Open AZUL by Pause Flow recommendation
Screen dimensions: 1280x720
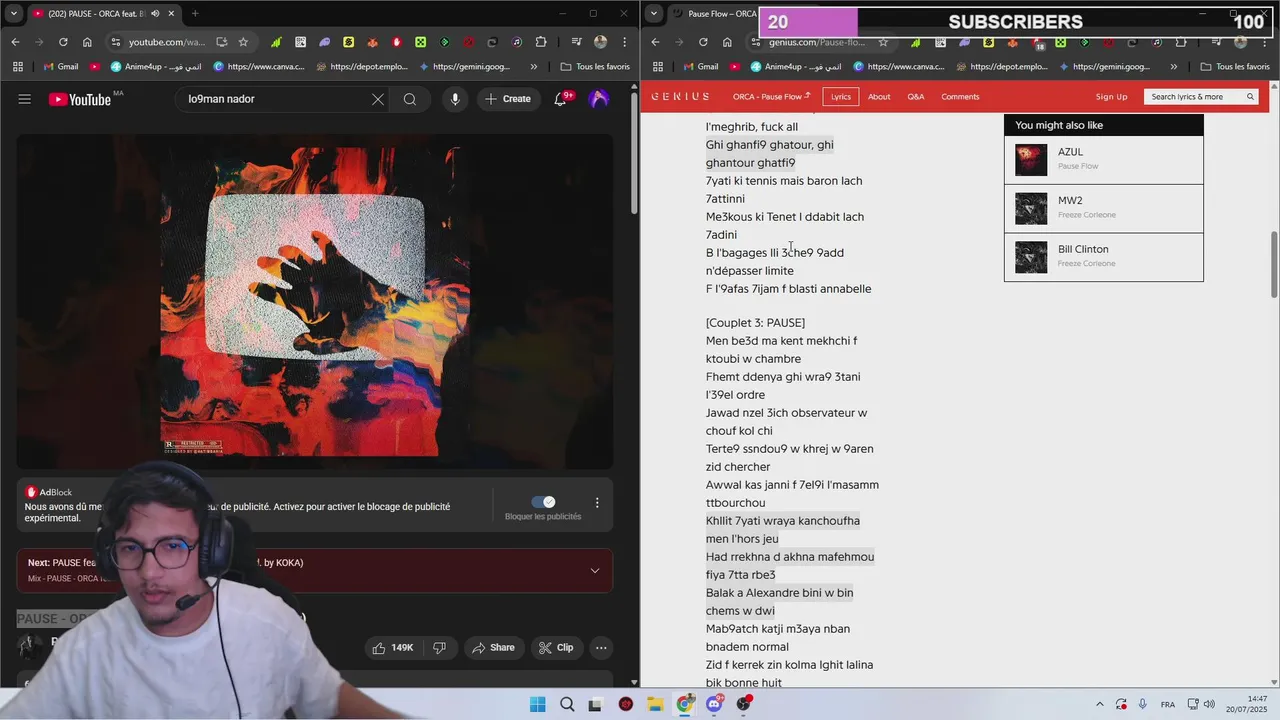tap(1104, 160)
